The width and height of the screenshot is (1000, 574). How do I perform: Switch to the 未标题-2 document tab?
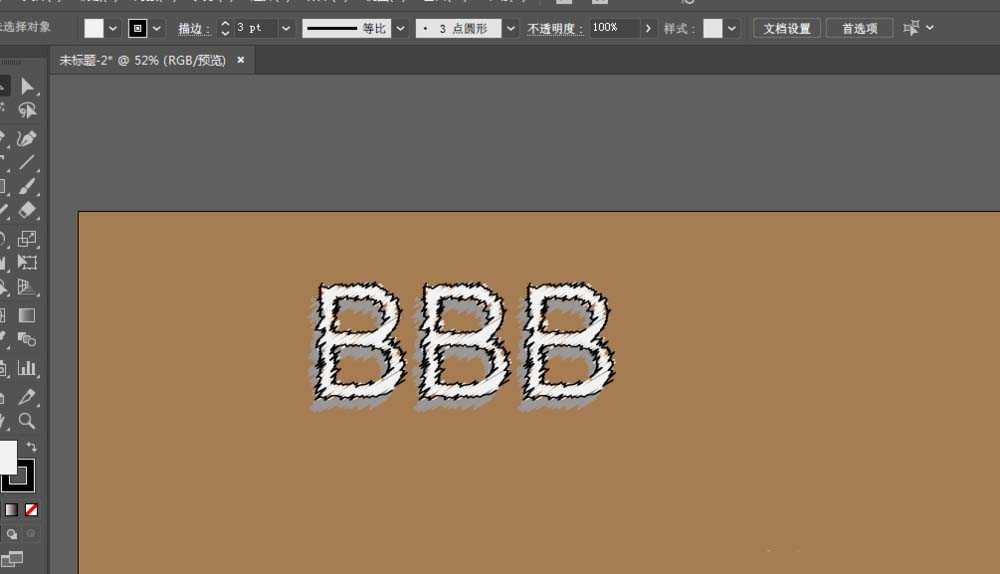click(142, 61)
